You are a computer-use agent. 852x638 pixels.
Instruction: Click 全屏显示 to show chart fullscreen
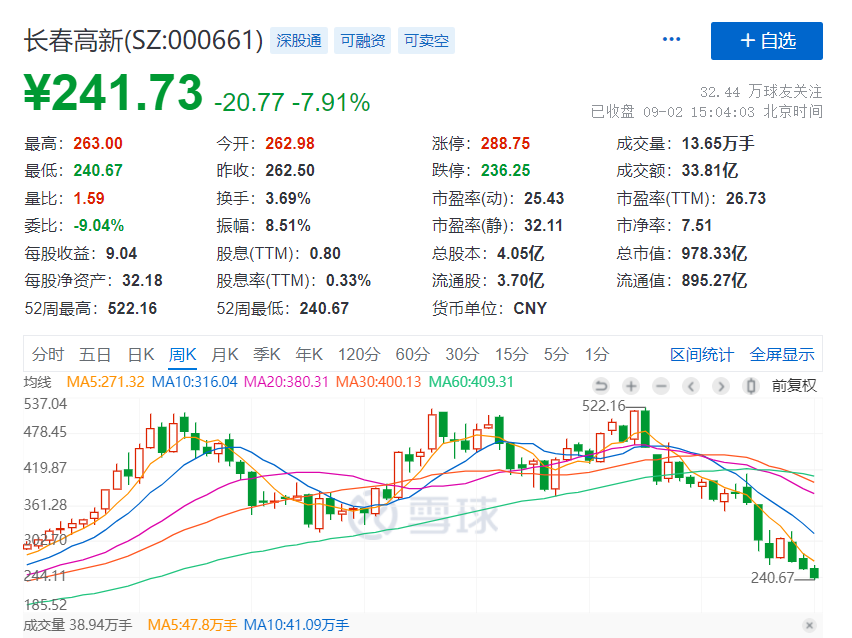coord(782,354)
